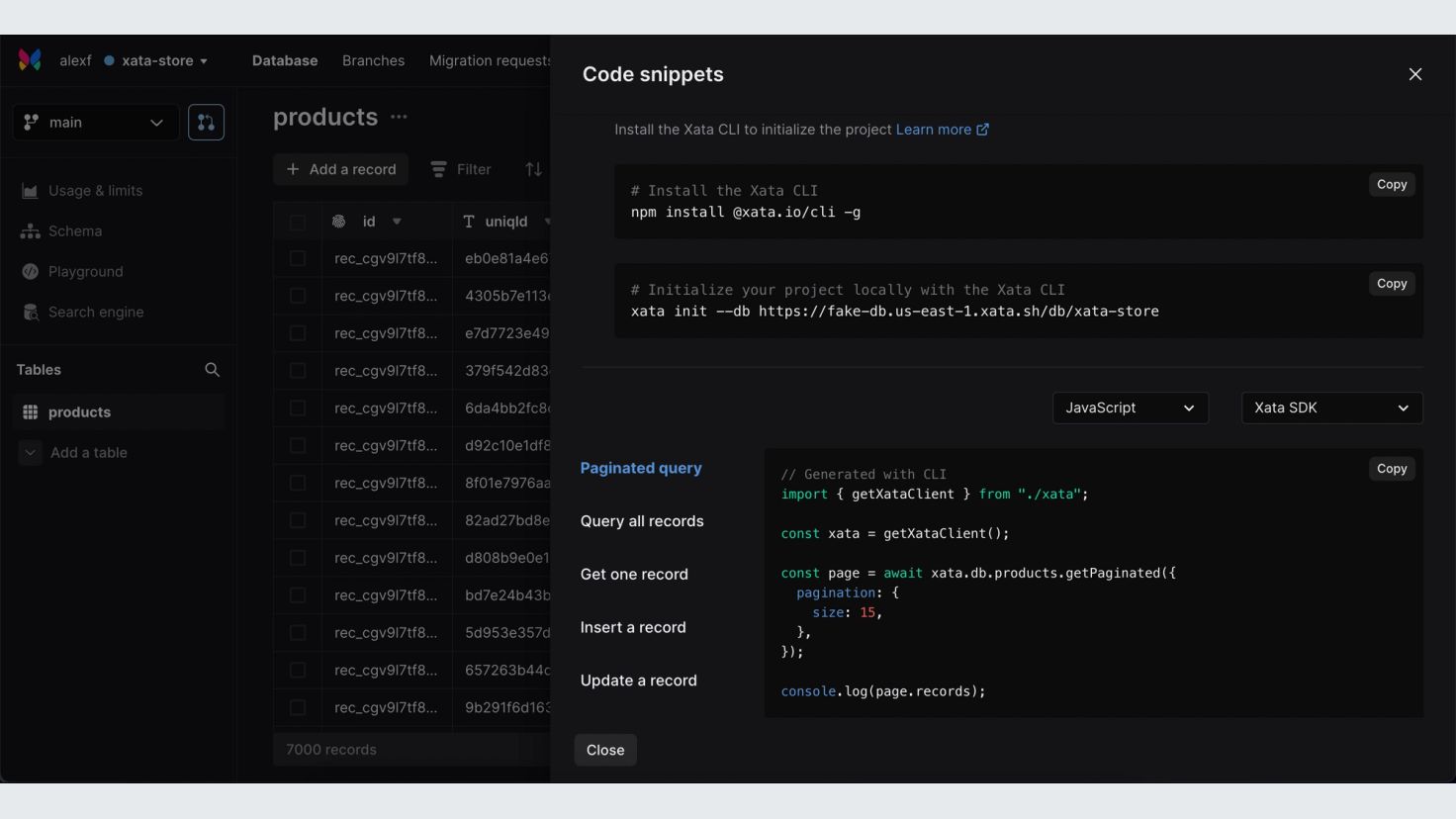Check the row with uniqId 6da4bb2fc8
Viewport: 1456px width, 819px height.
coord(298,409)
